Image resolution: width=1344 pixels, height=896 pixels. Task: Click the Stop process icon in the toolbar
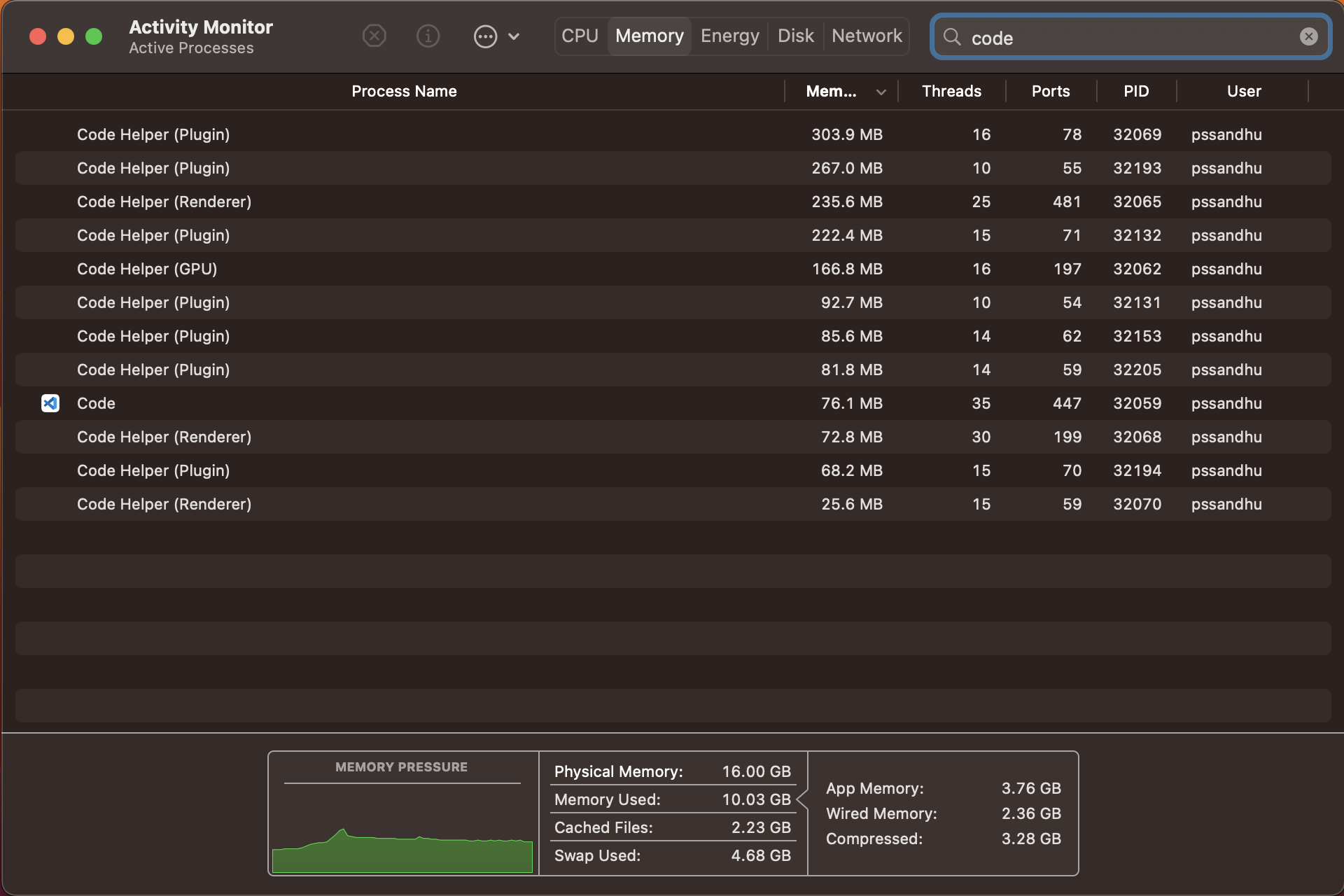point(374,36)
